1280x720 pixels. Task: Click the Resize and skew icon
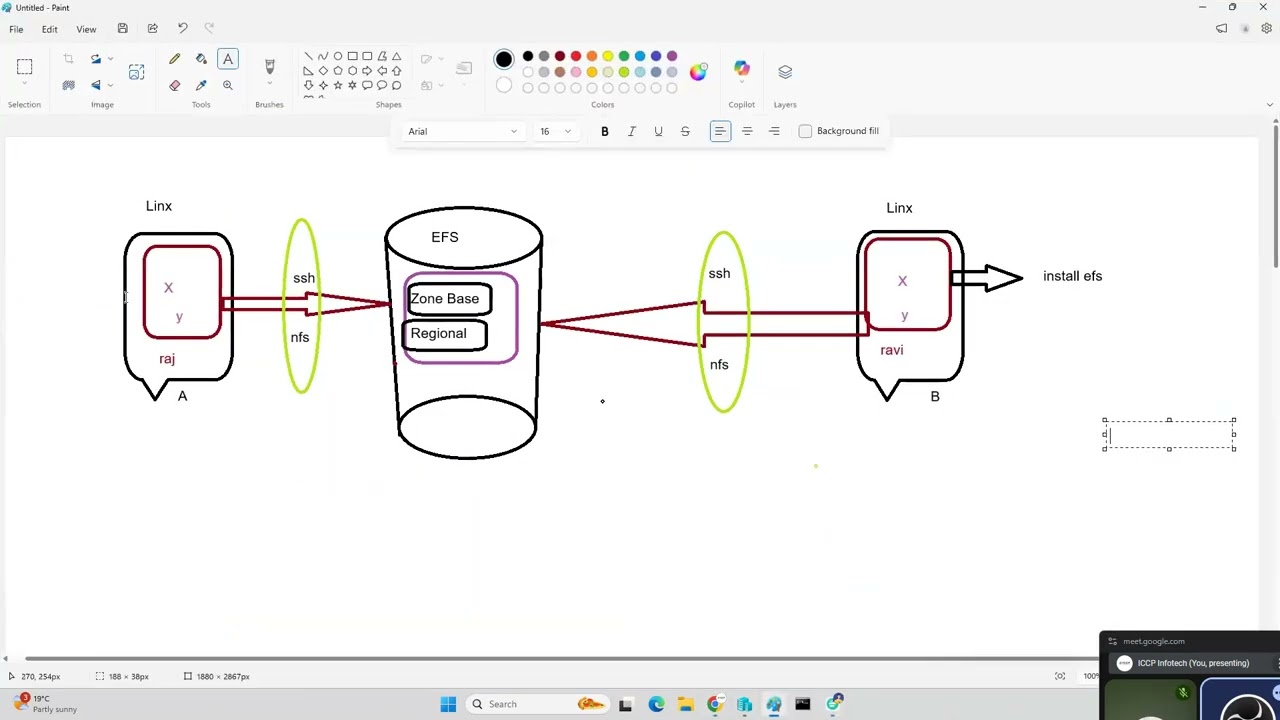tap(136, 72)
